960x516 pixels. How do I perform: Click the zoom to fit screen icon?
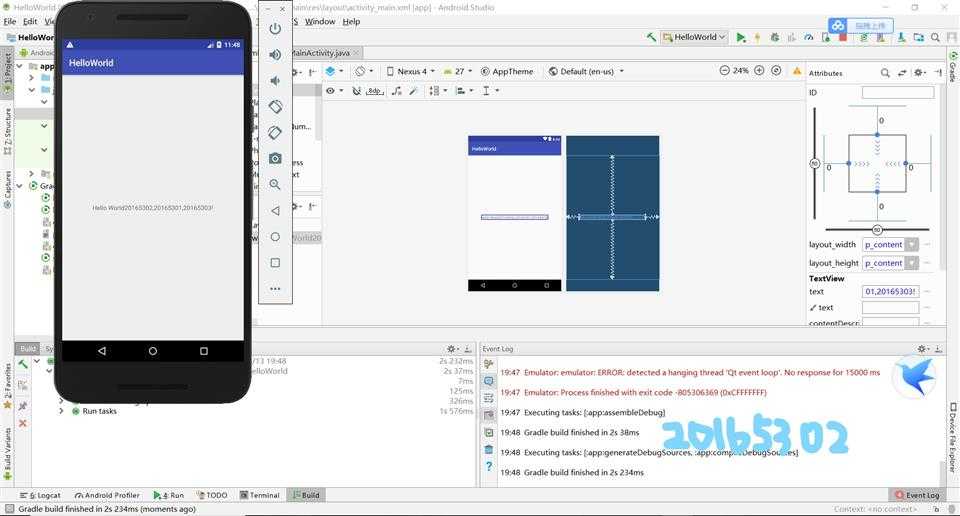[776, 71]
